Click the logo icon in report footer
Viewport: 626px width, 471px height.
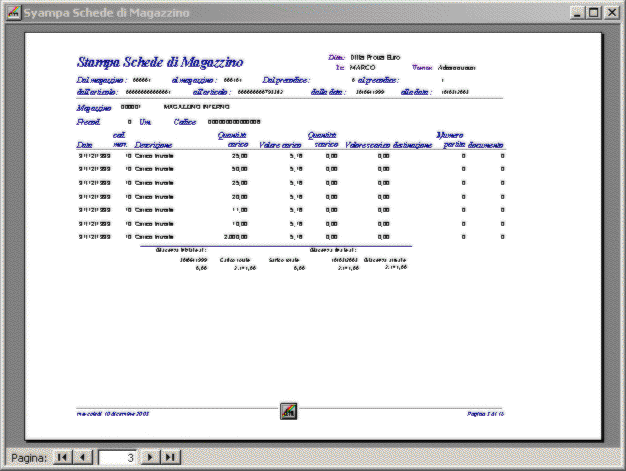[288, 411]
